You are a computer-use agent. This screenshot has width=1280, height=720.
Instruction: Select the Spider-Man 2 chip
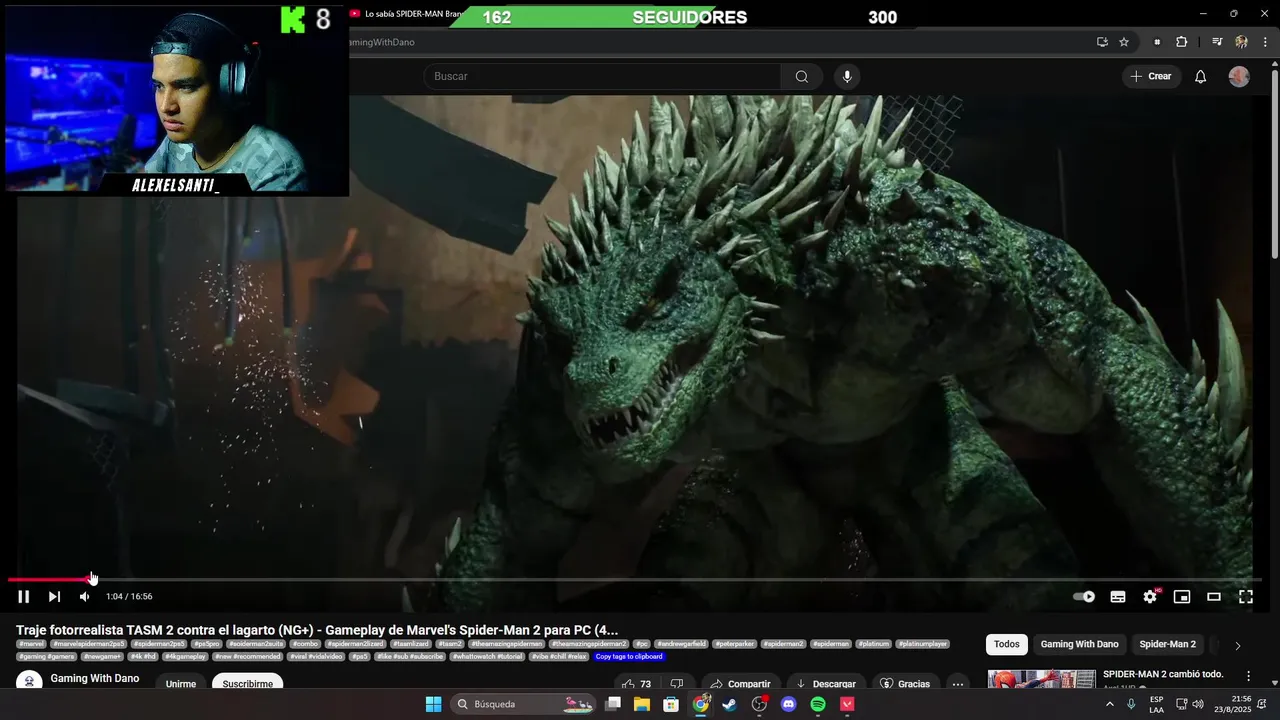click(x=1168, y=645)
